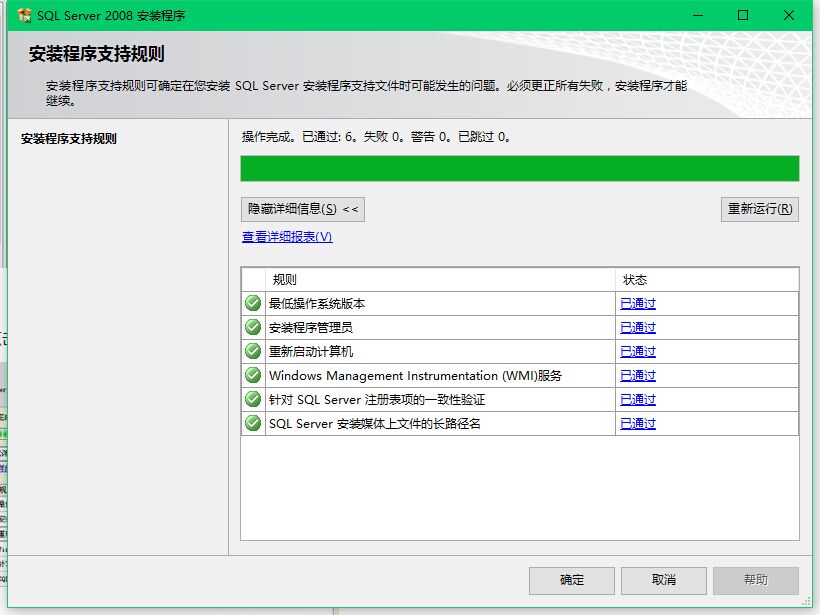Confirm with the 确定 button
The height and width of the screenshot is (615, 820).
point(572,580)
